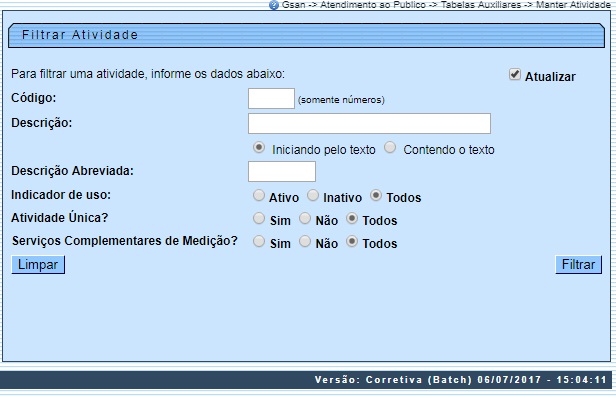The width and height of the screenshot is (616, 398).
Task: Focus the Descrição text field
Action: click(x=369, y=123)
